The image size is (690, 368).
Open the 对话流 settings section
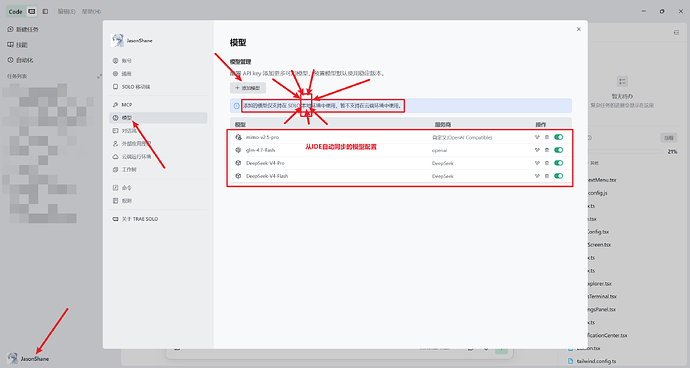tap(158, 131)
